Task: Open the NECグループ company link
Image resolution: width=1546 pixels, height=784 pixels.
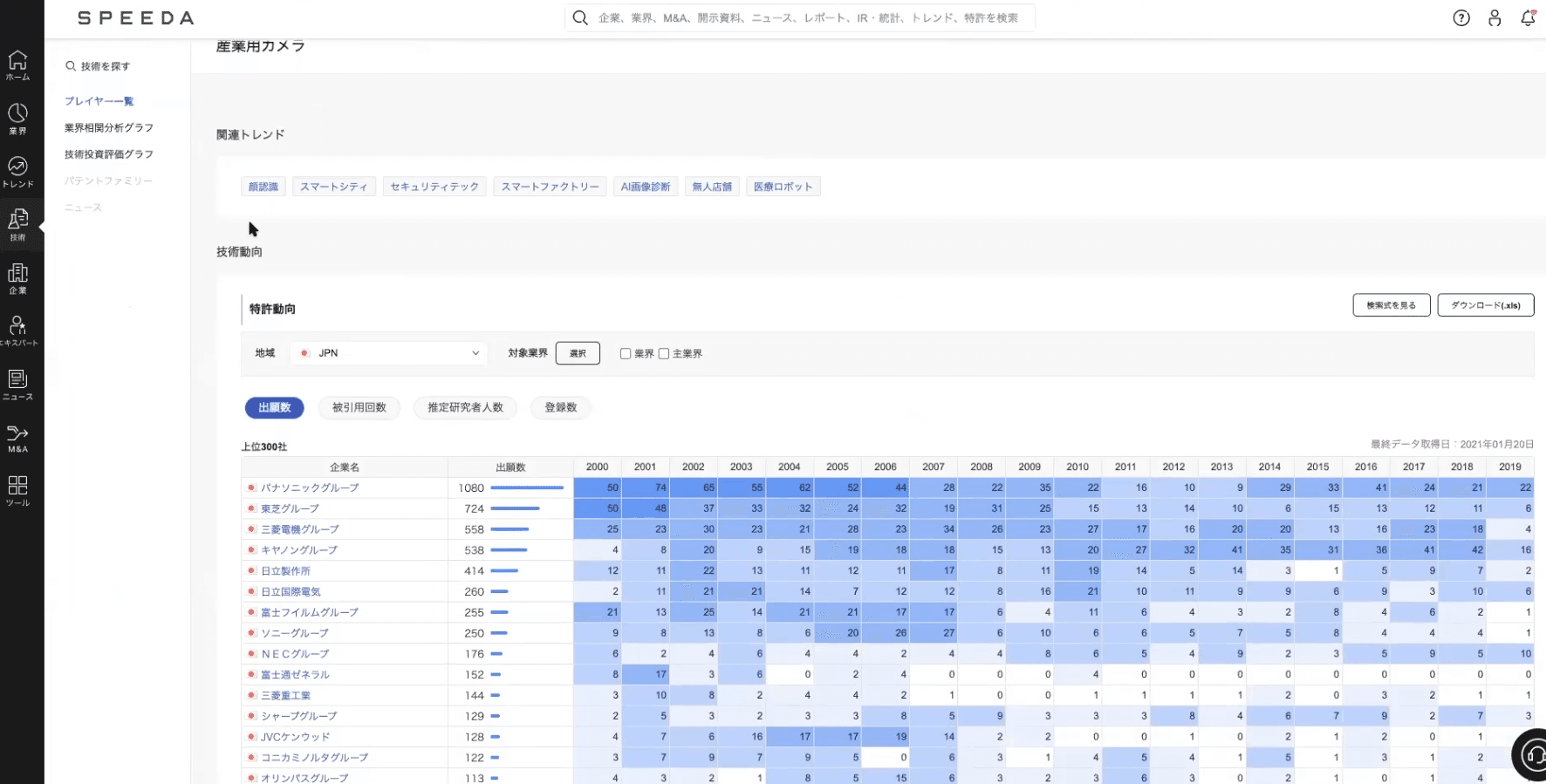Action: point(295,654)
